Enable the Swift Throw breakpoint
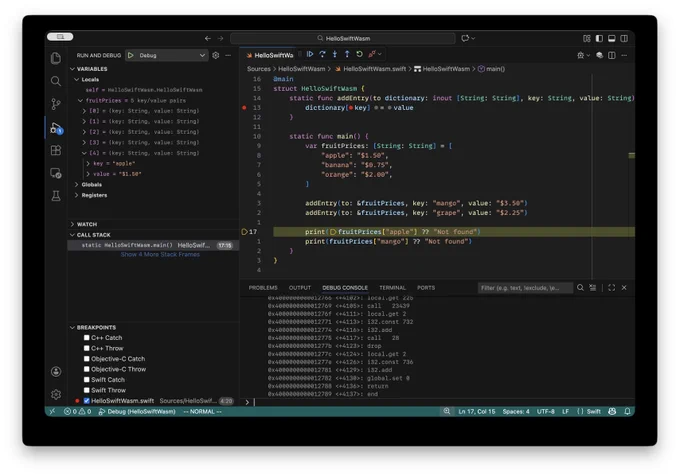The height and width of the screenshot is (476, 680). [x=86, y=390]
